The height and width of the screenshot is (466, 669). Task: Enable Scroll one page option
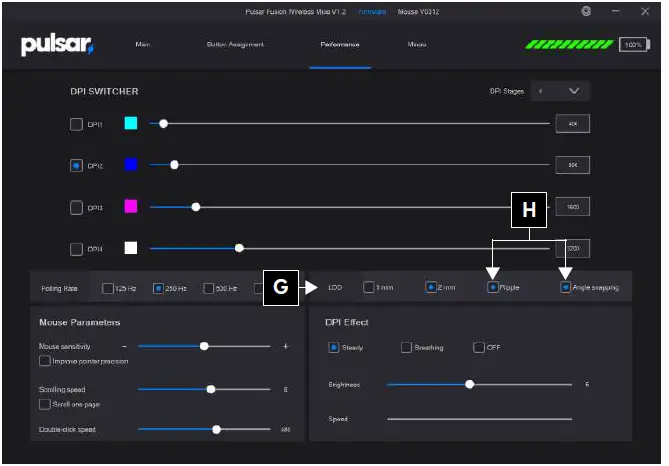pyautogui.click(x=45, y=404)
